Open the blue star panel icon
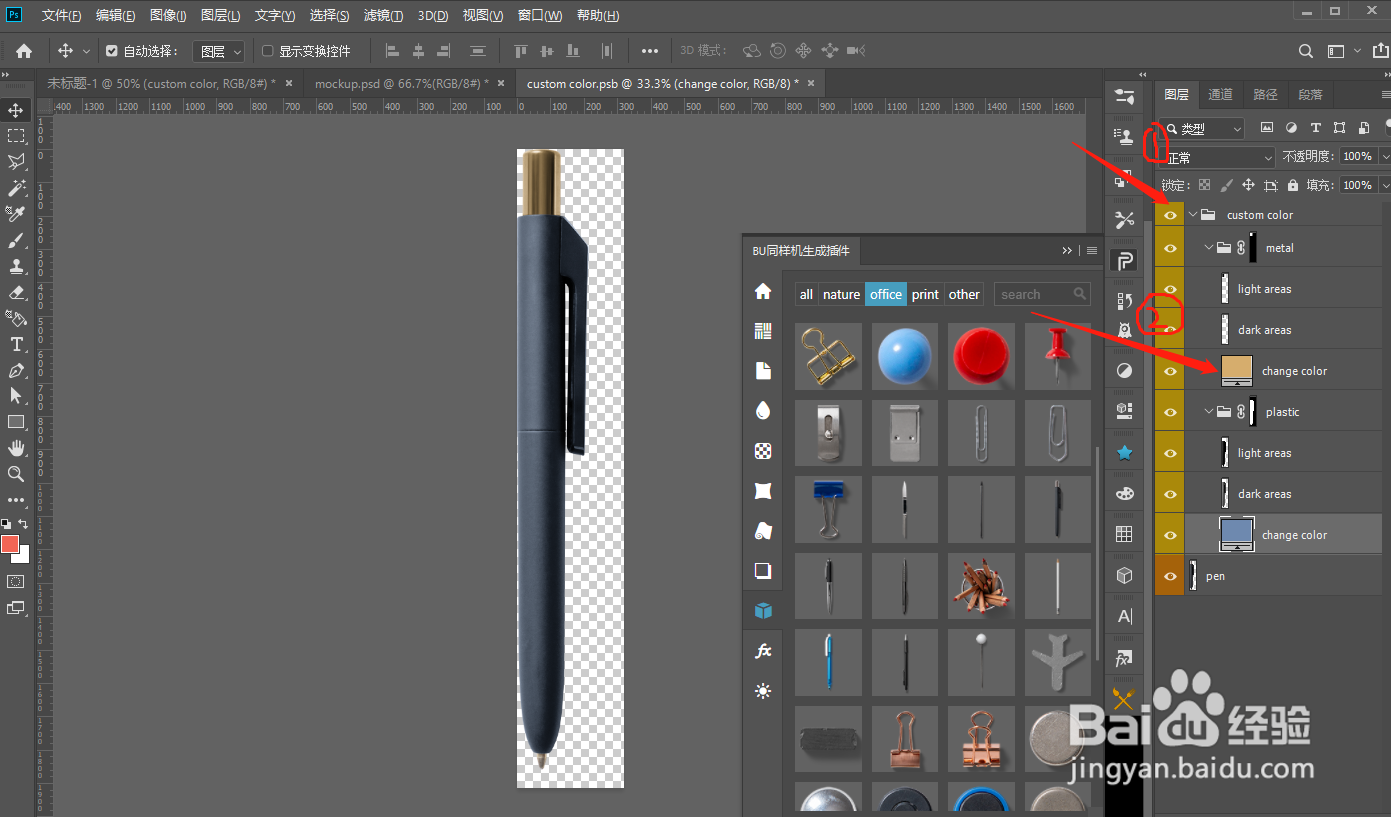This screenshot has width=1391, height=817. pos(1124,453)
